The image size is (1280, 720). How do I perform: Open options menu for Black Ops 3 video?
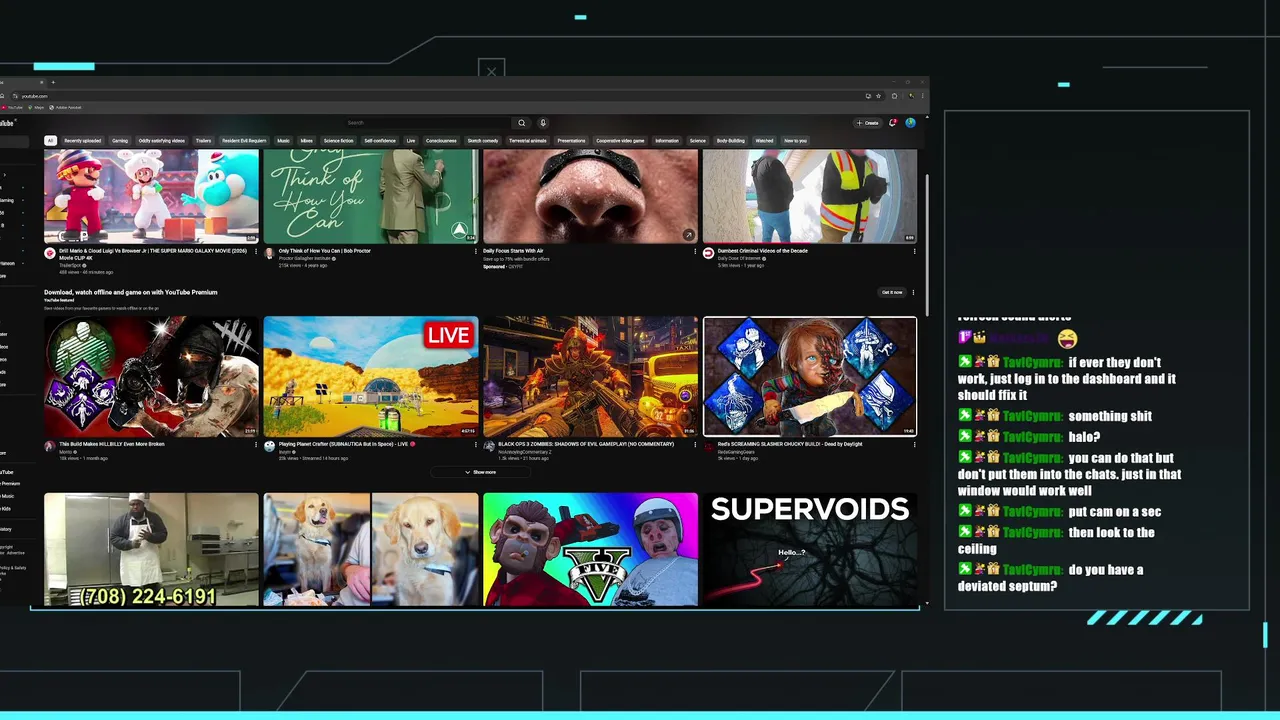695,445
